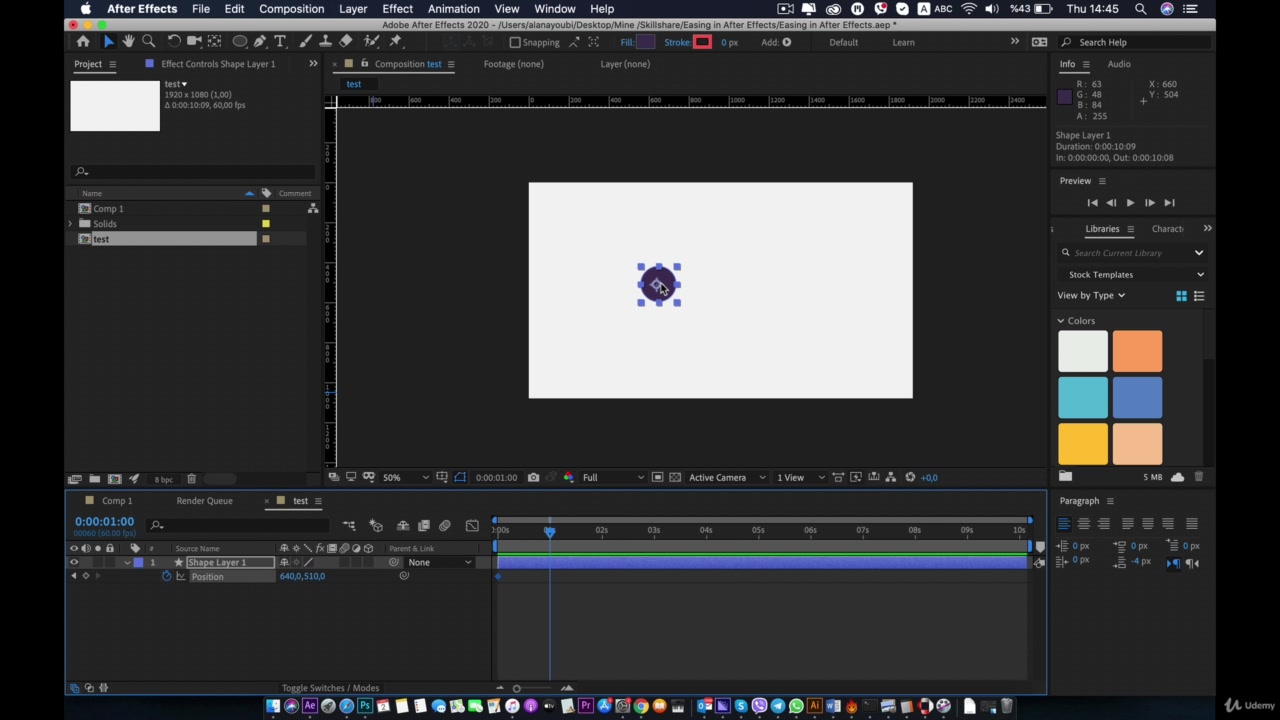Choose the Pen tool

[260, 42]
